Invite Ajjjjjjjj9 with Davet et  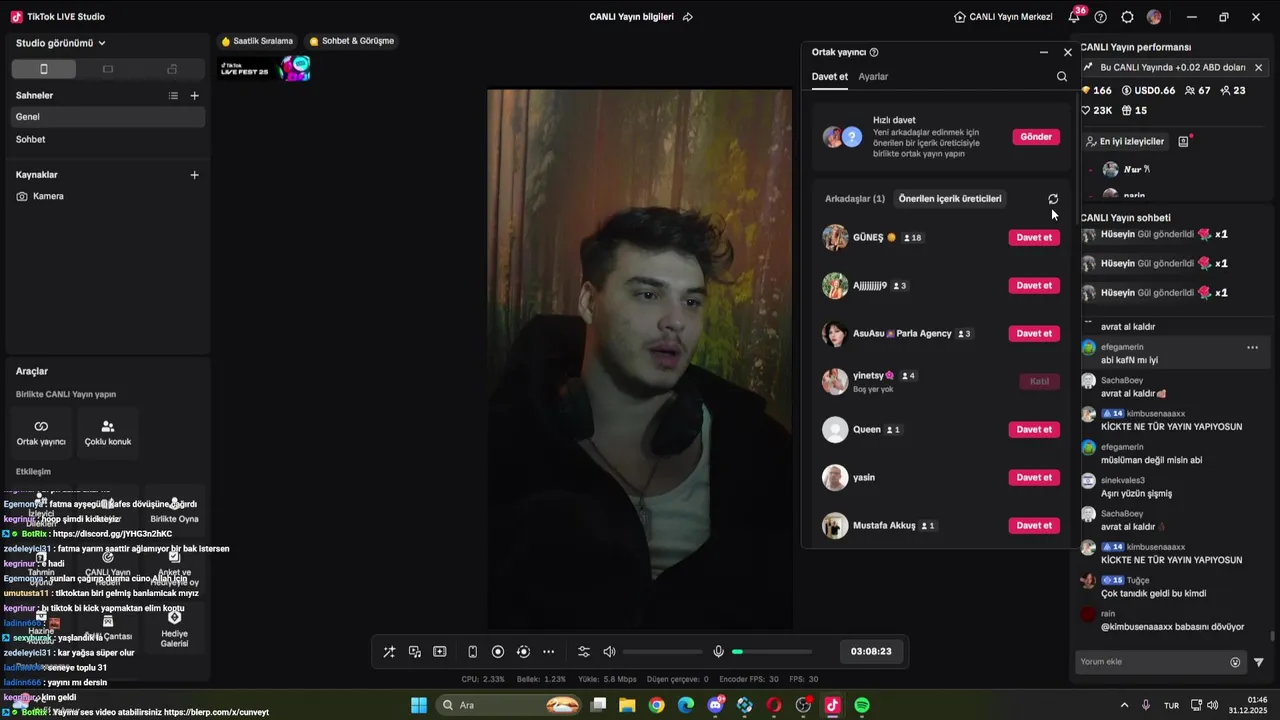(1034, 286)
